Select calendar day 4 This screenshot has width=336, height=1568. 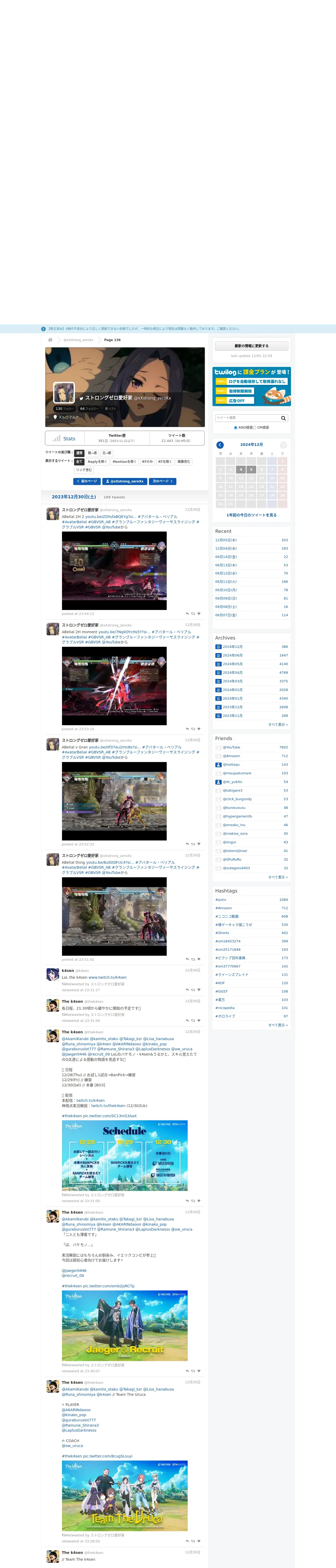(241, 469)
